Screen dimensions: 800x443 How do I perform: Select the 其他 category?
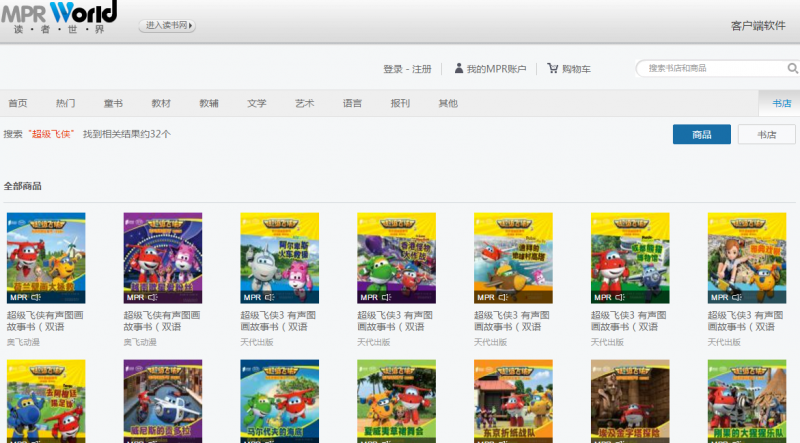pyautogui.click(x=448, y=103)
